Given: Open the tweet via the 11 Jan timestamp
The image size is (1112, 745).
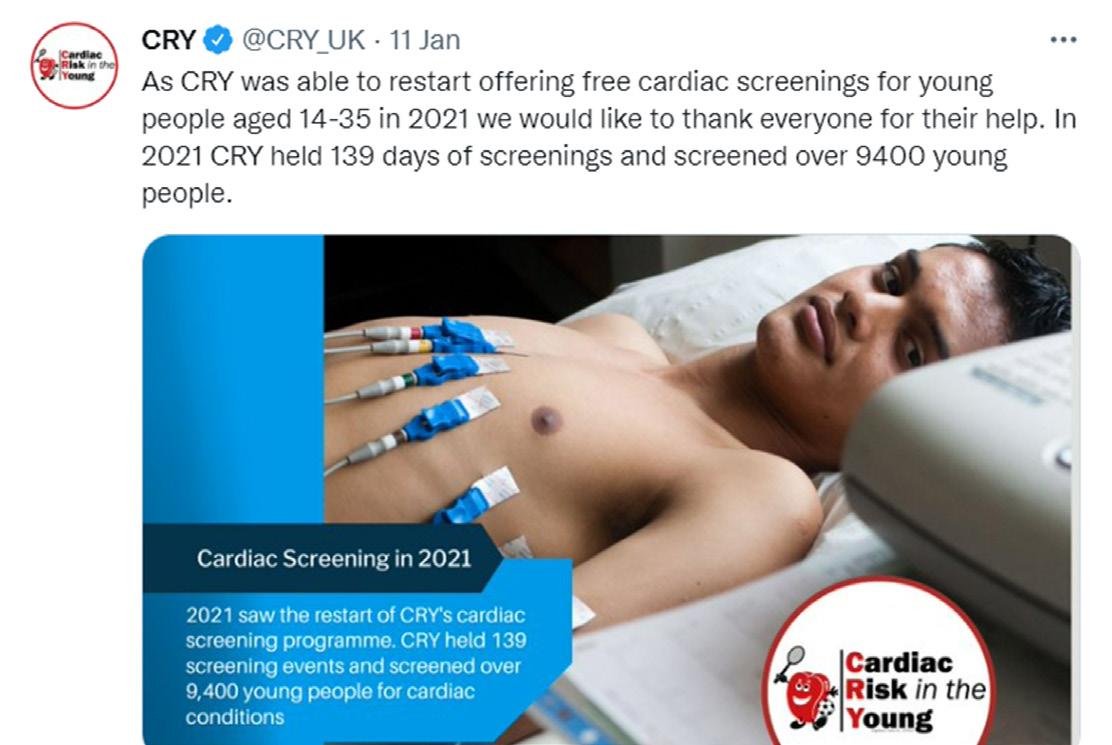Looking at the screenshot, I should (425, 40).
